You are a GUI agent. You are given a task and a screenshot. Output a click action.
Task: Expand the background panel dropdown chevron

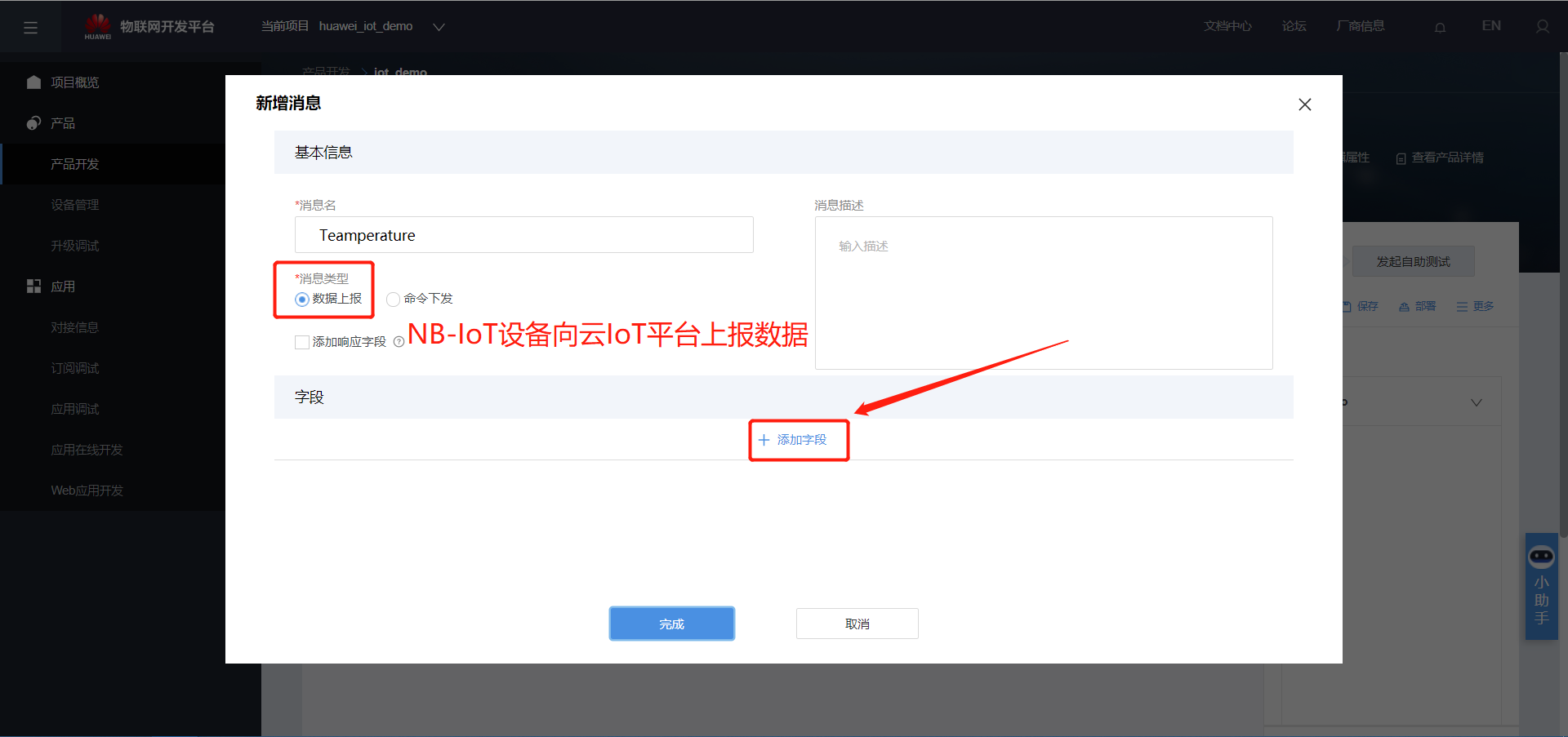pos(1477,402)
